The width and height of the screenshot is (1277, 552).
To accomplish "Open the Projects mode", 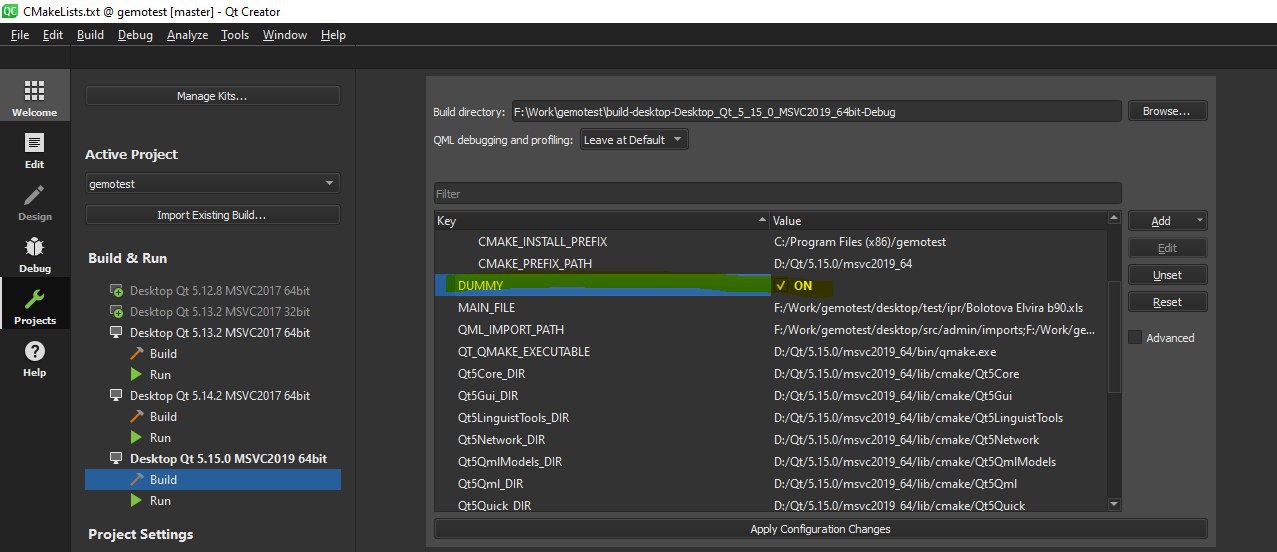I will tap(34, 305).
